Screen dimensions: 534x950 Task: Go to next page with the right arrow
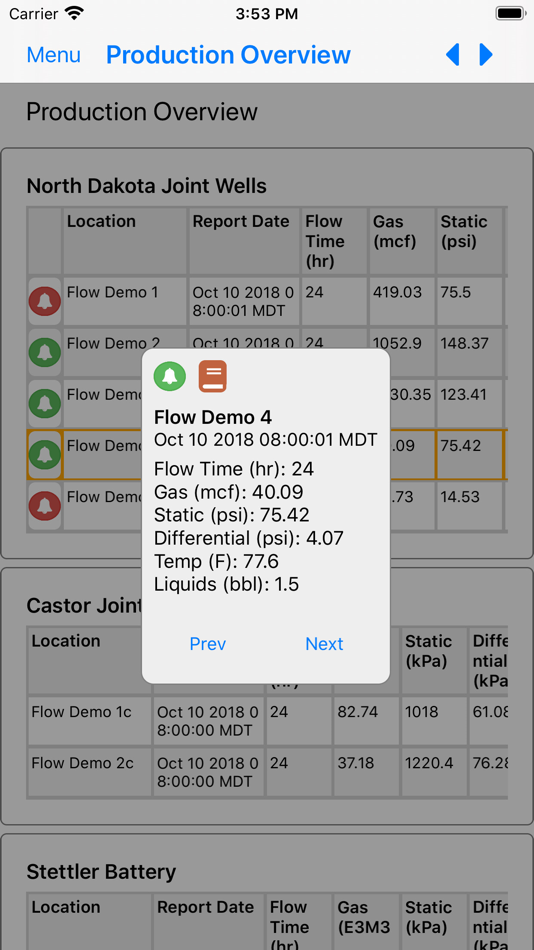(486, 55)
